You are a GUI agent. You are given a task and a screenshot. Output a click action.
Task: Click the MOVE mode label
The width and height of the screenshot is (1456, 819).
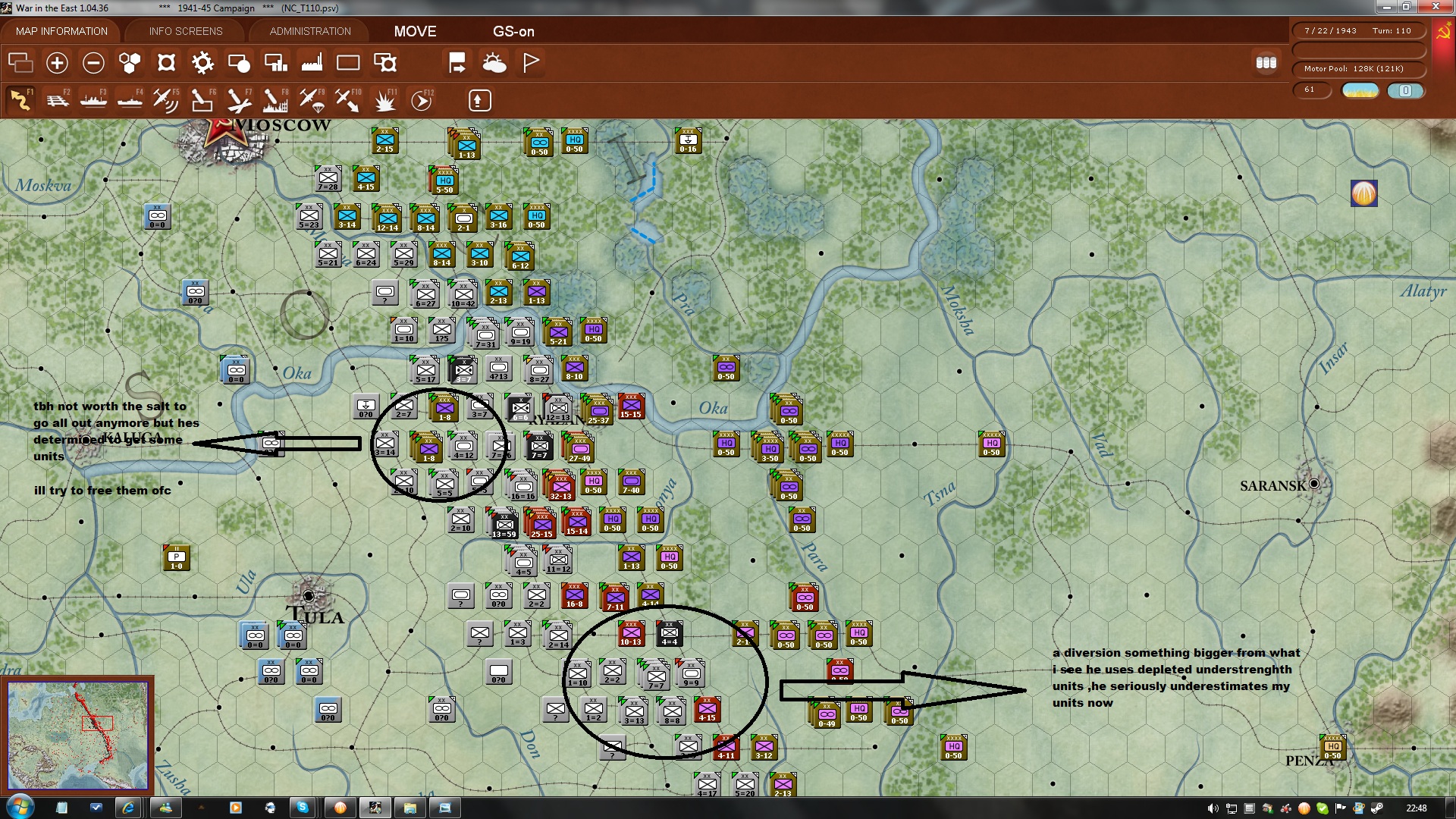point(415,31)
